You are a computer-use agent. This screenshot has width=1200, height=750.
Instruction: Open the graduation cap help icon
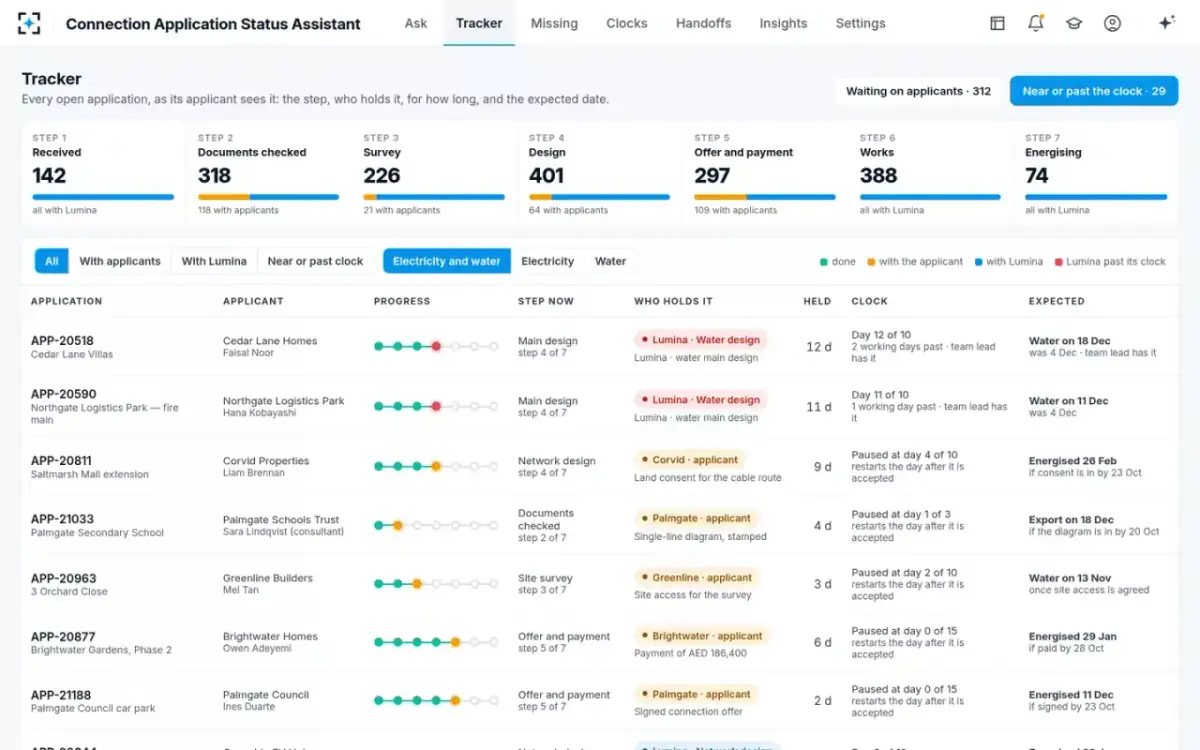click(1074, 23)
